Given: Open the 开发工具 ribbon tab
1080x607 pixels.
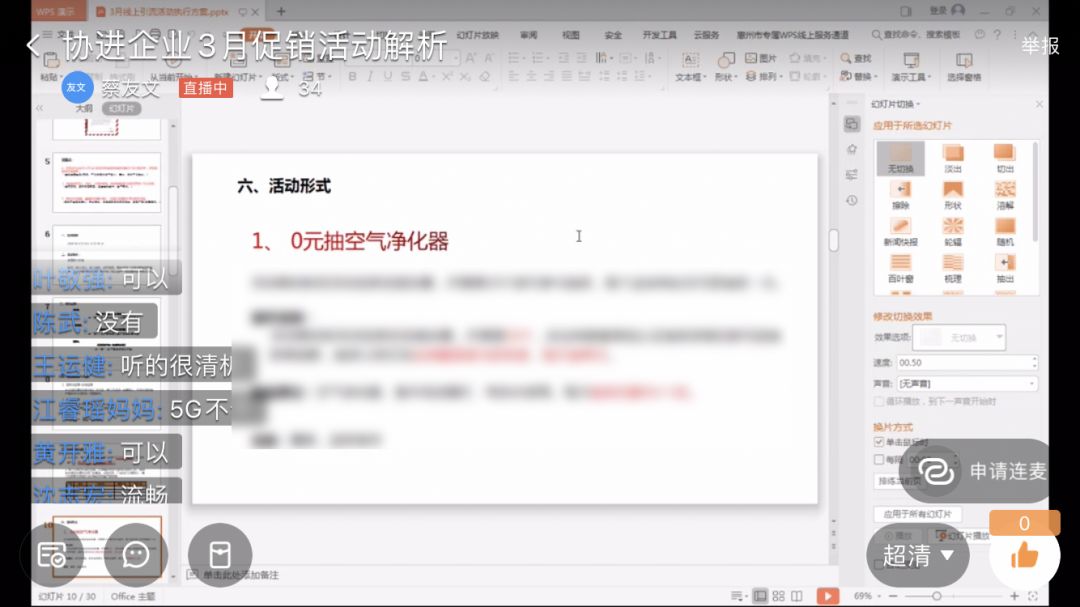Looking at the screenshot, I should (659, 35).
